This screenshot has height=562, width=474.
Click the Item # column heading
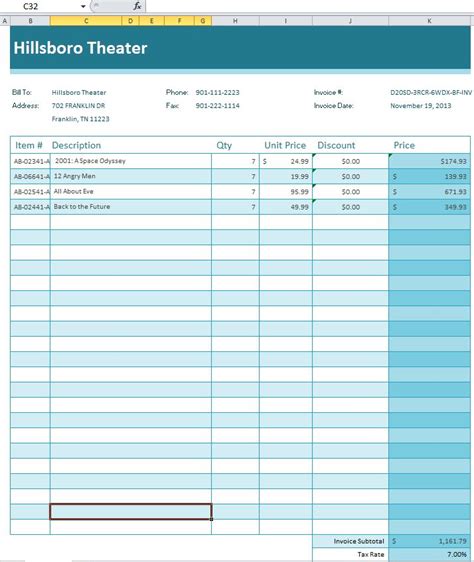click(x=29, y=145)
